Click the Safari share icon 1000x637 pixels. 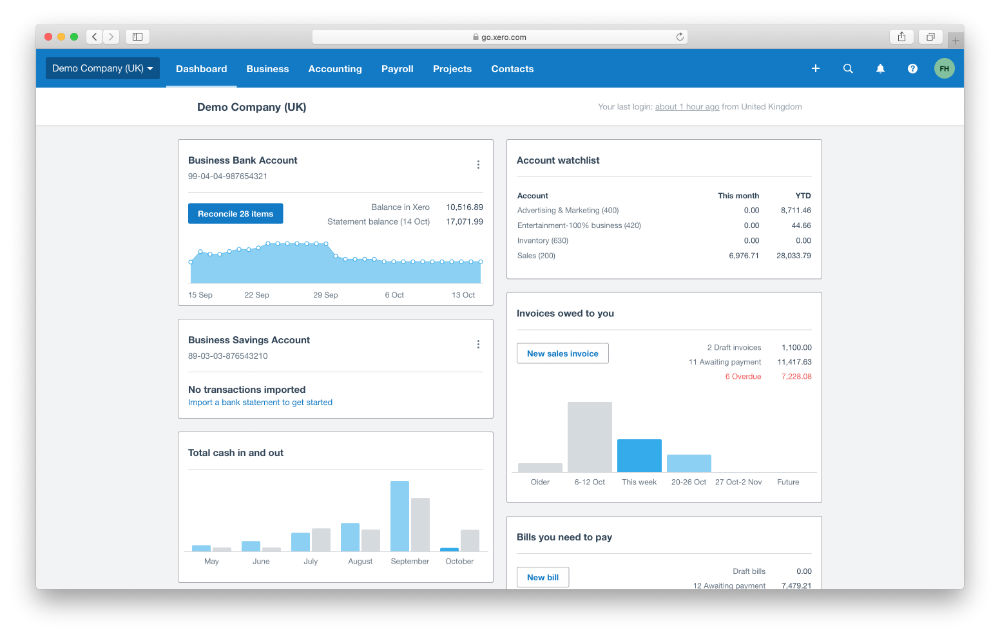901,37
